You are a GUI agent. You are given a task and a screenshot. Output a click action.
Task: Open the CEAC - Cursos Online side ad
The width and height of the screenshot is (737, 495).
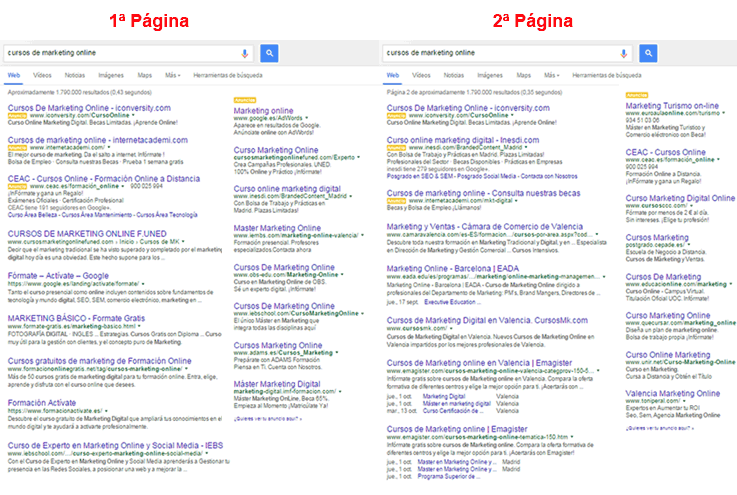pyautogui.click(x=666, y=152)
